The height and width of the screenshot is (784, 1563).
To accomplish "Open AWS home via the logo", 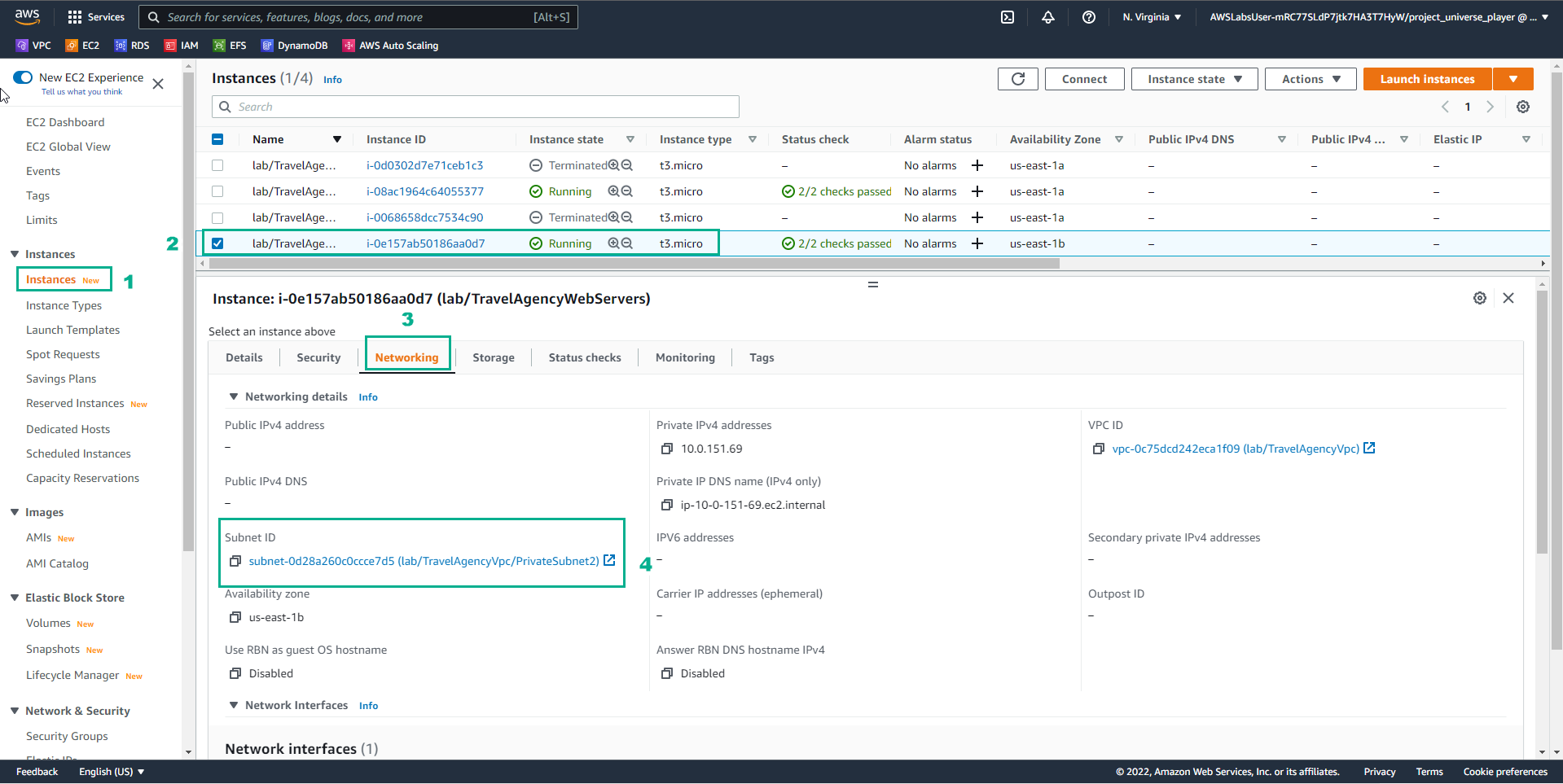I will tap(28, 16).
